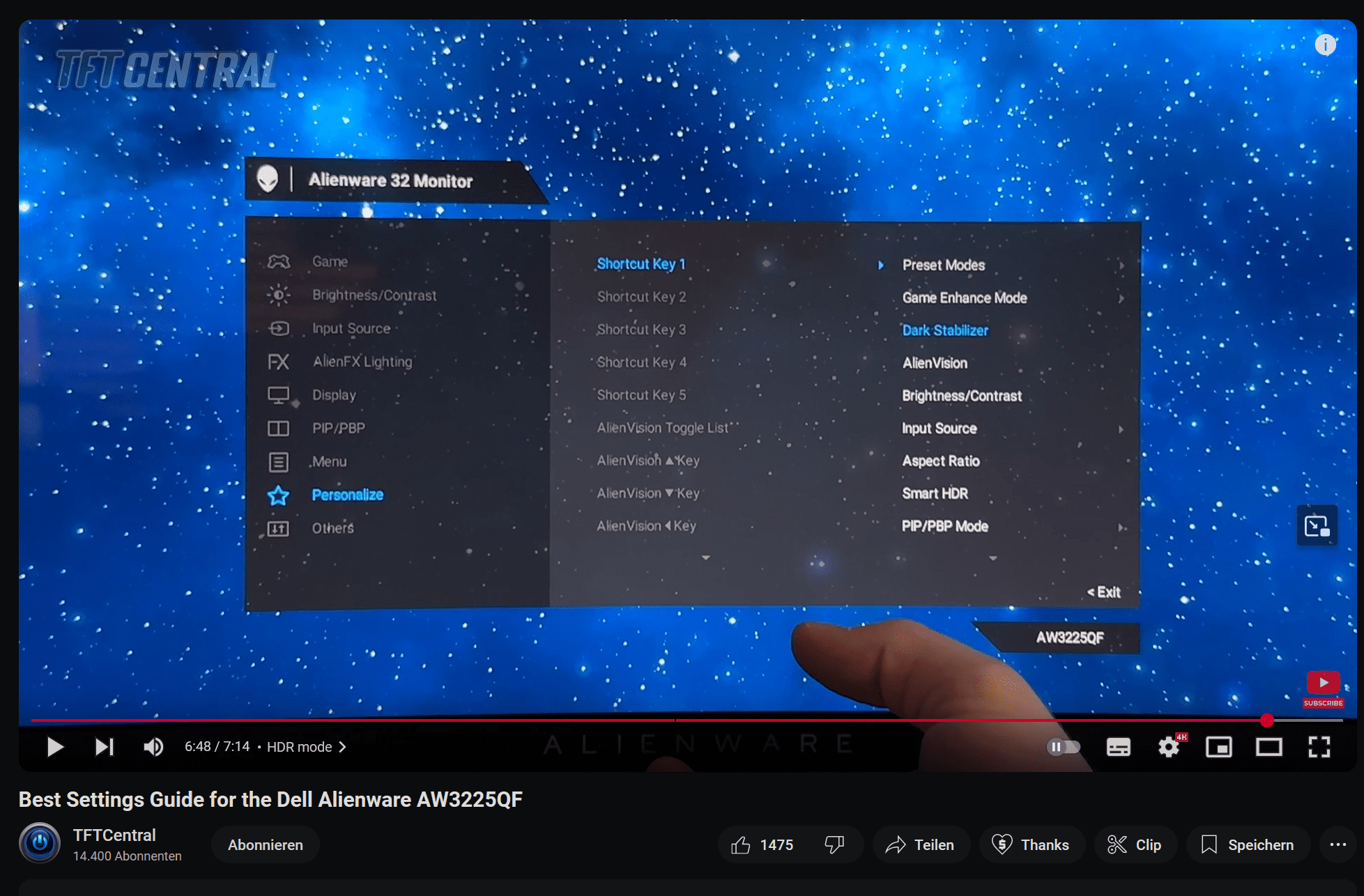This screenshot has width=1364, height=896.
Task: Select PIP/PBP in OSD menu
Action: tap(338, 428)
